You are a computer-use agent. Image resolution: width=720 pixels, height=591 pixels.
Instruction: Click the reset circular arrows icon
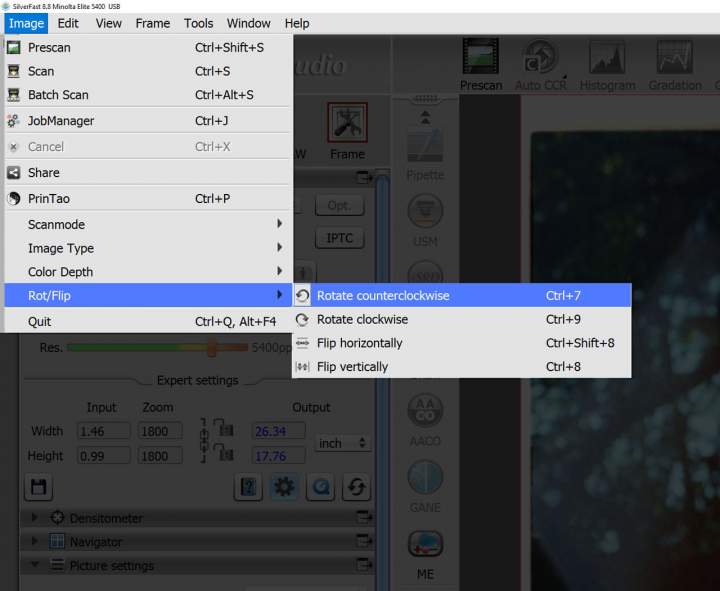[x=356, y=487]
